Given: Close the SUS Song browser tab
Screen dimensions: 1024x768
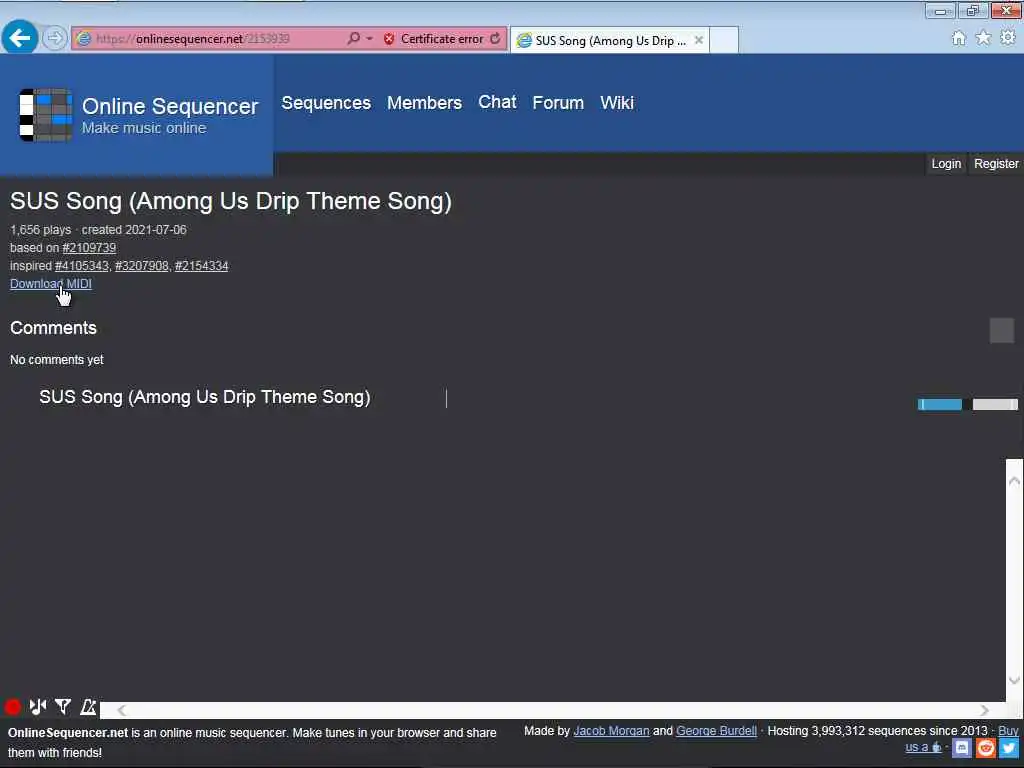Looking at the screenshot, I should coord(699,40).
